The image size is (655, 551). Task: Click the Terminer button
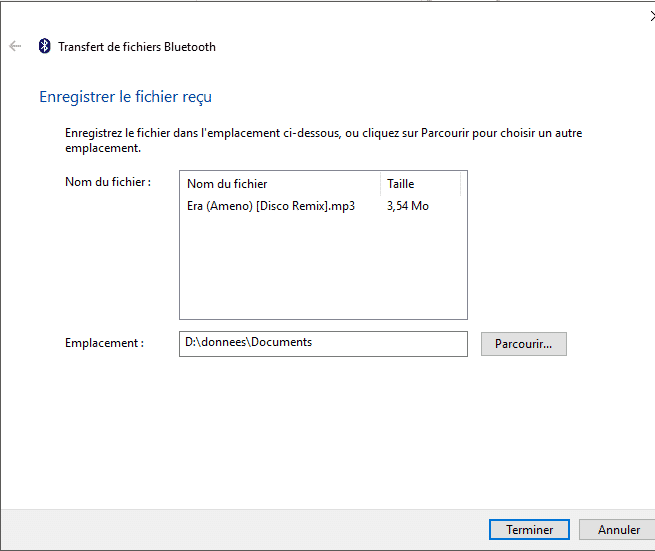pos(529,529)
